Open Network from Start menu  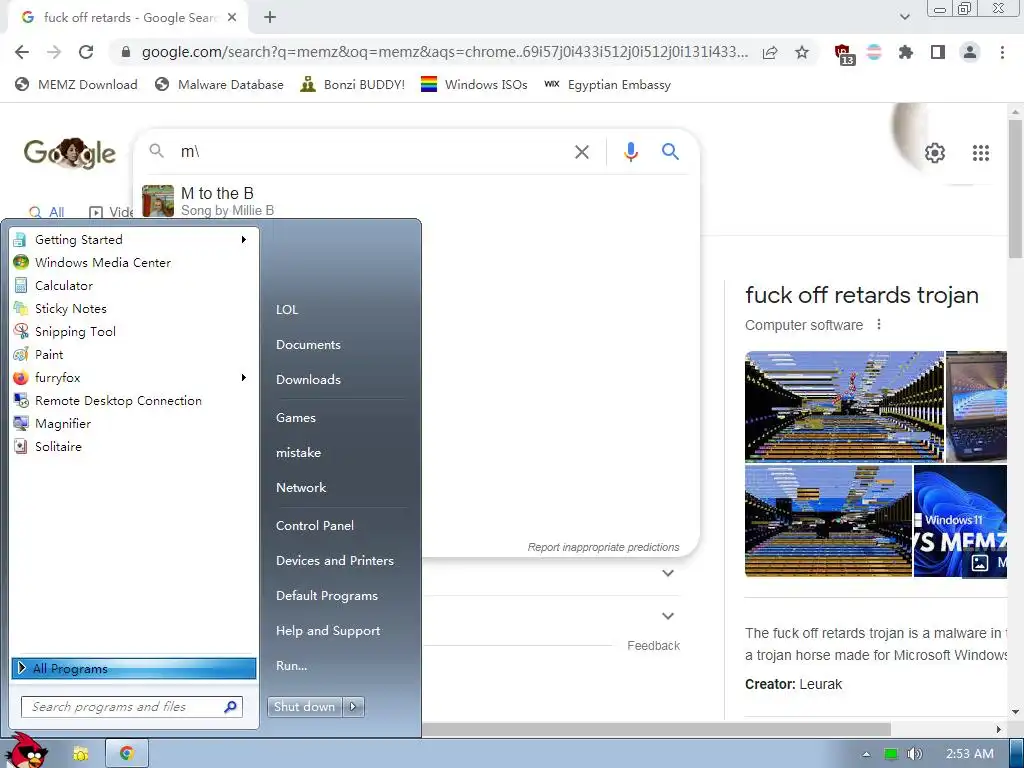pos(301,488)
